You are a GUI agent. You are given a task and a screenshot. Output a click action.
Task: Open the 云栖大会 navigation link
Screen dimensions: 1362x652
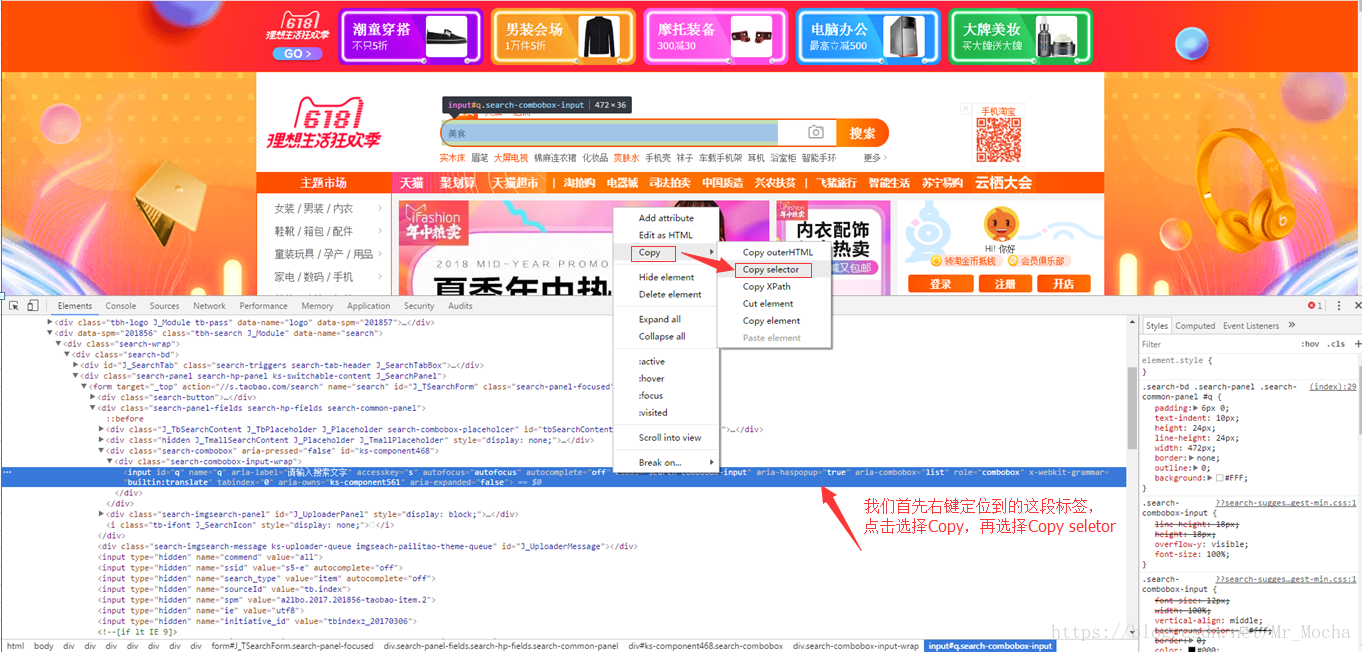coord(1003,183)
